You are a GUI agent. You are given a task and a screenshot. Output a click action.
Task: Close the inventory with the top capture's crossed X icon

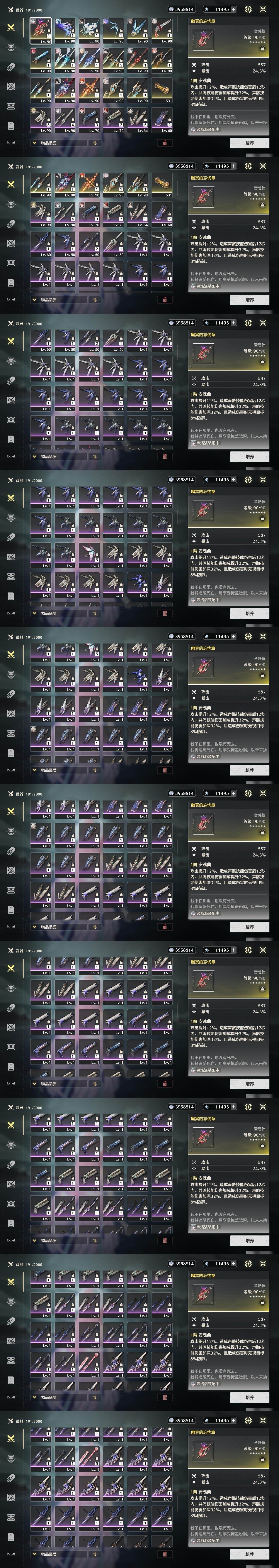click(x=263, y=9)
